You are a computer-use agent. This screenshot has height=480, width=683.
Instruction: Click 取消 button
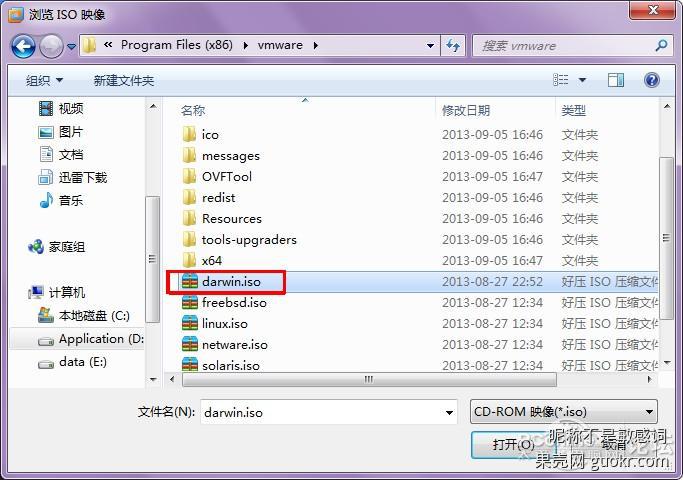pyautogui.click(x=614, y=444)
